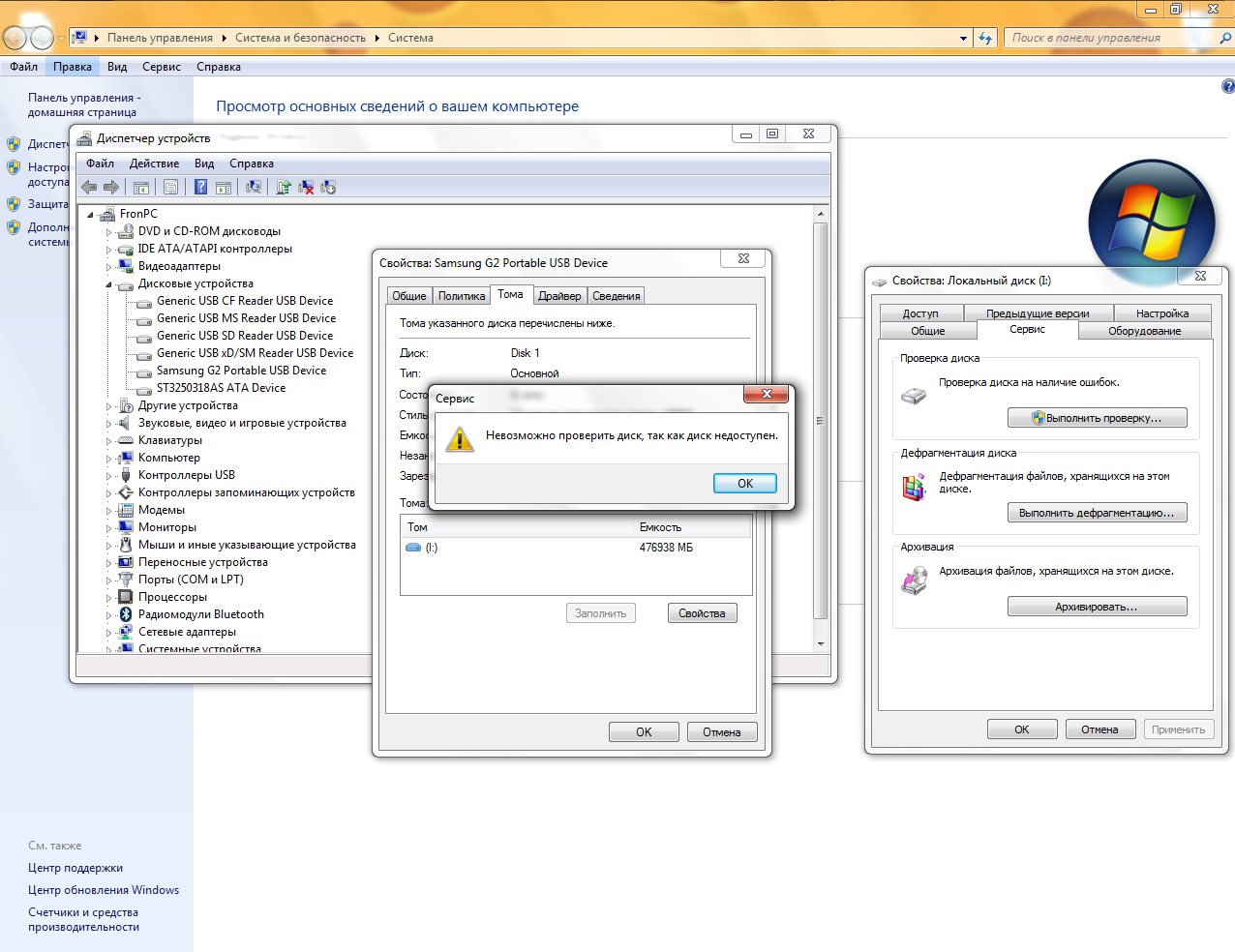Click Uninstall device icon with red X
Image resolution: width=1235 pixels, height=952 pixels.
click(x=306, y=187)
